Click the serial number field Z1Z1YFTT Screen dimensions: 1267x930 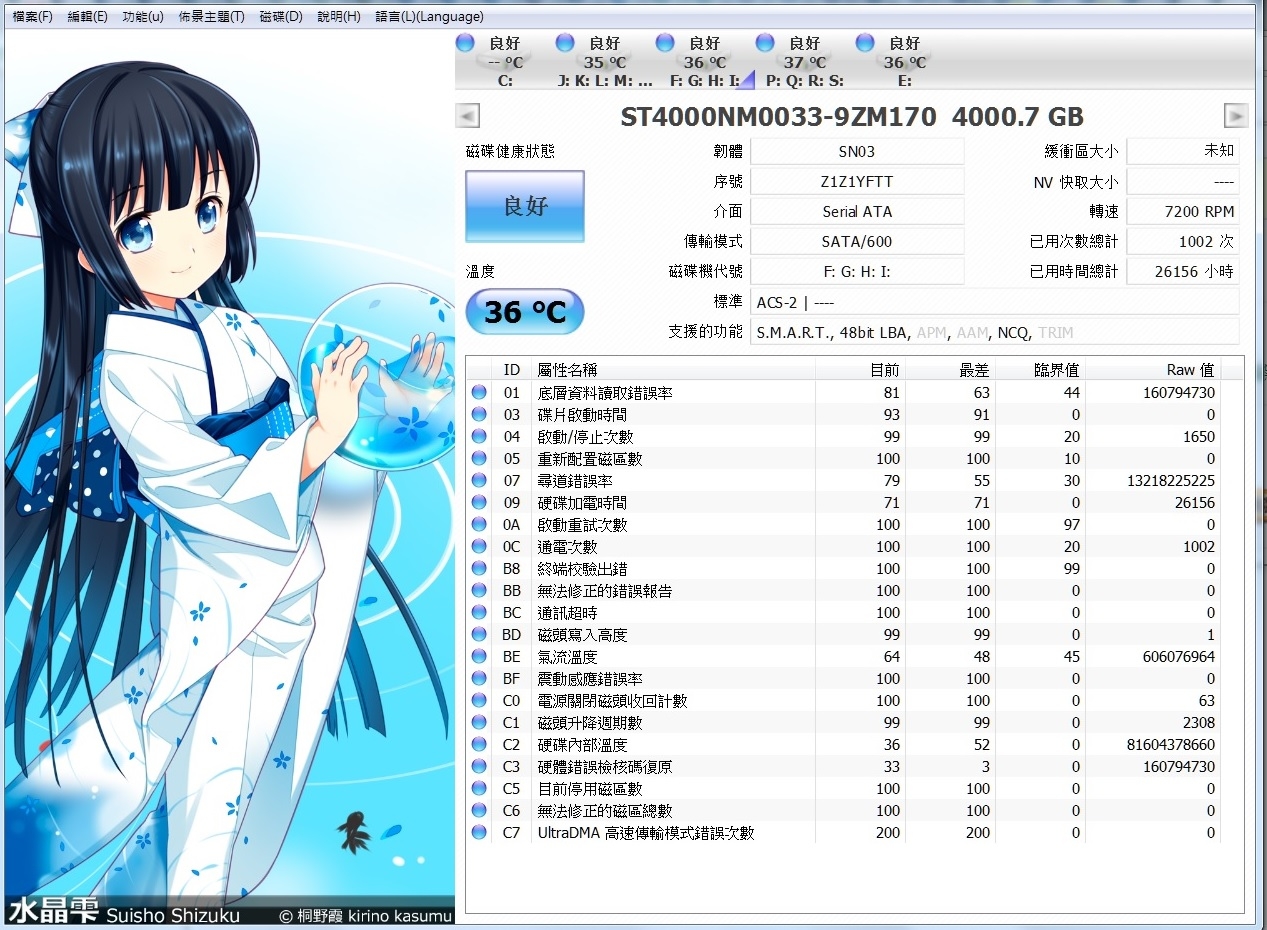[x=857, y=182]
